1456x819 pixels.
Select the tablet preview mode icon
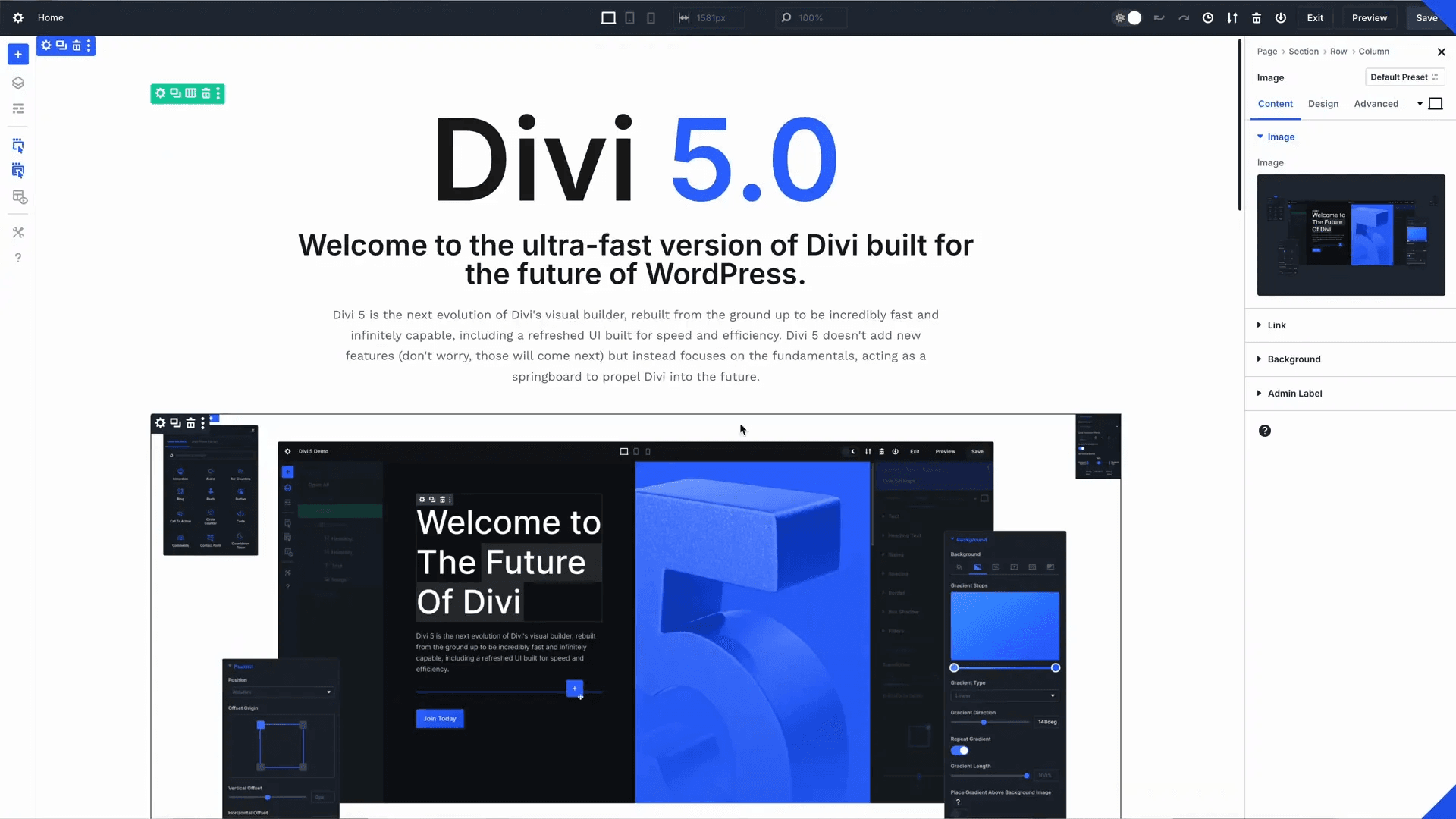(x=629, y=17)
